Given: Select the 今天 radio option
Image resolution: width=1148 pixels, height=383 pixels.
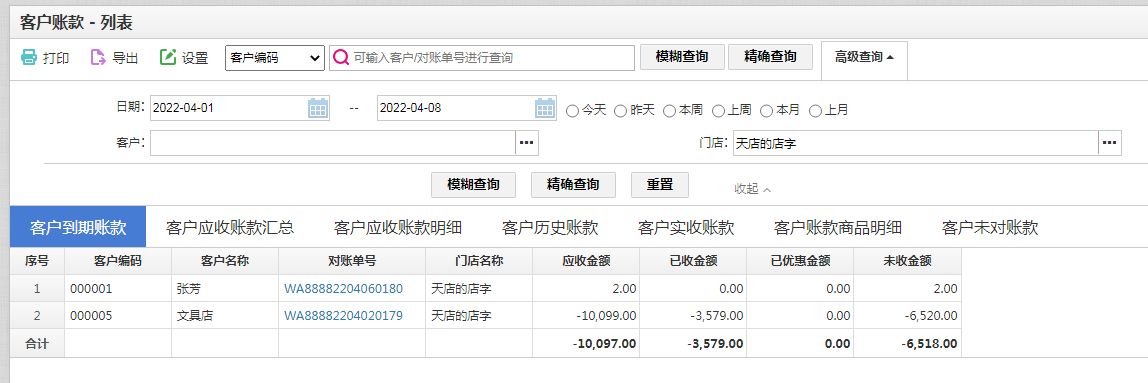Looking at the screenshot, I should click(x=573, y=111).
